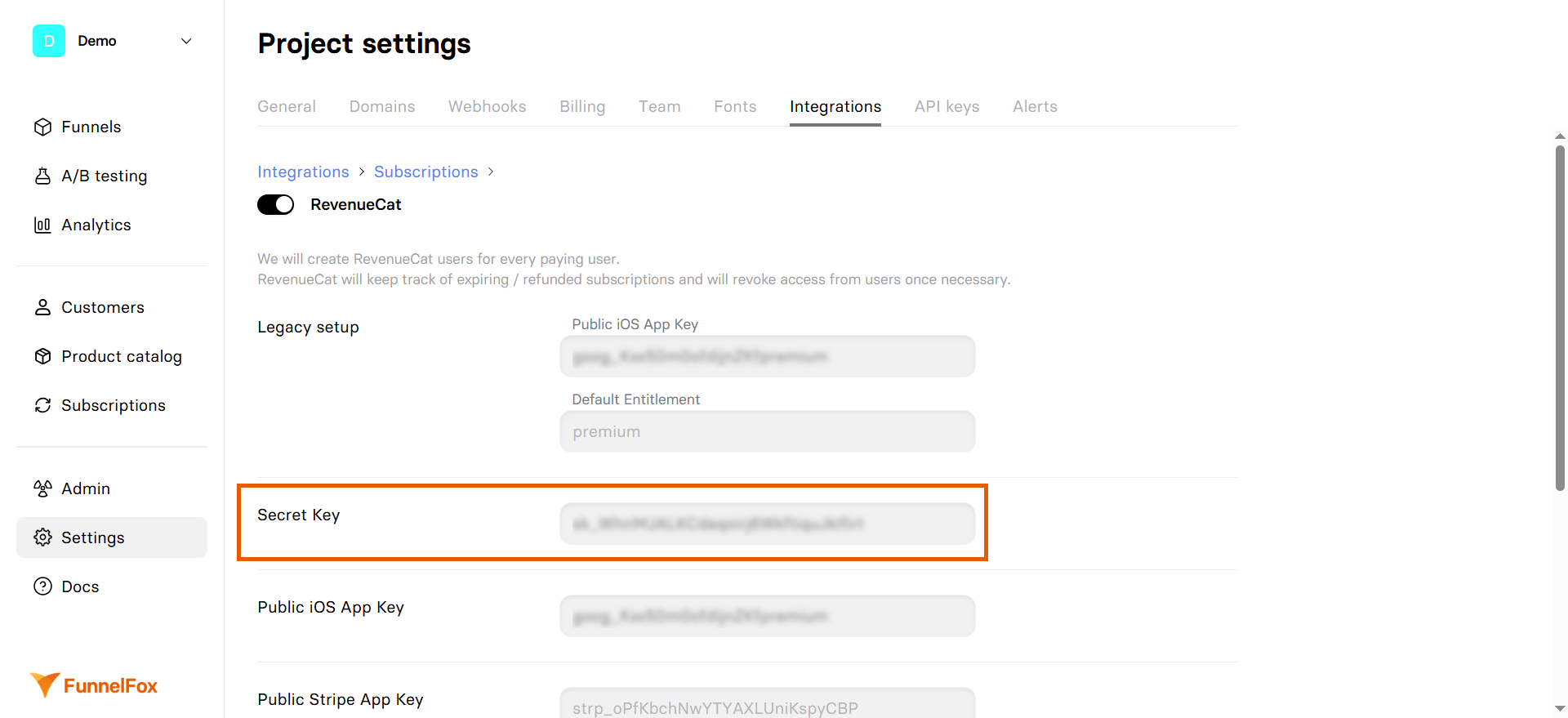The height and width of the screenshot is (718, 1568).
Task: Click the page vertical scrollbar thumb
Action: pyautogui.click(x=1560, y=318)
